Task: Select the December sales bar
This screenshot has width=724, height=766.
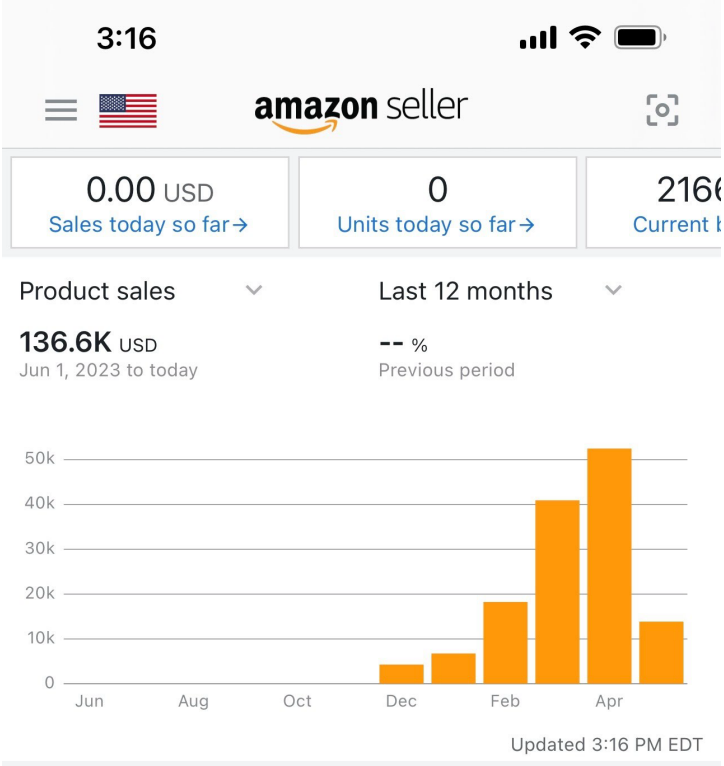Action: (x=401, y=673)
